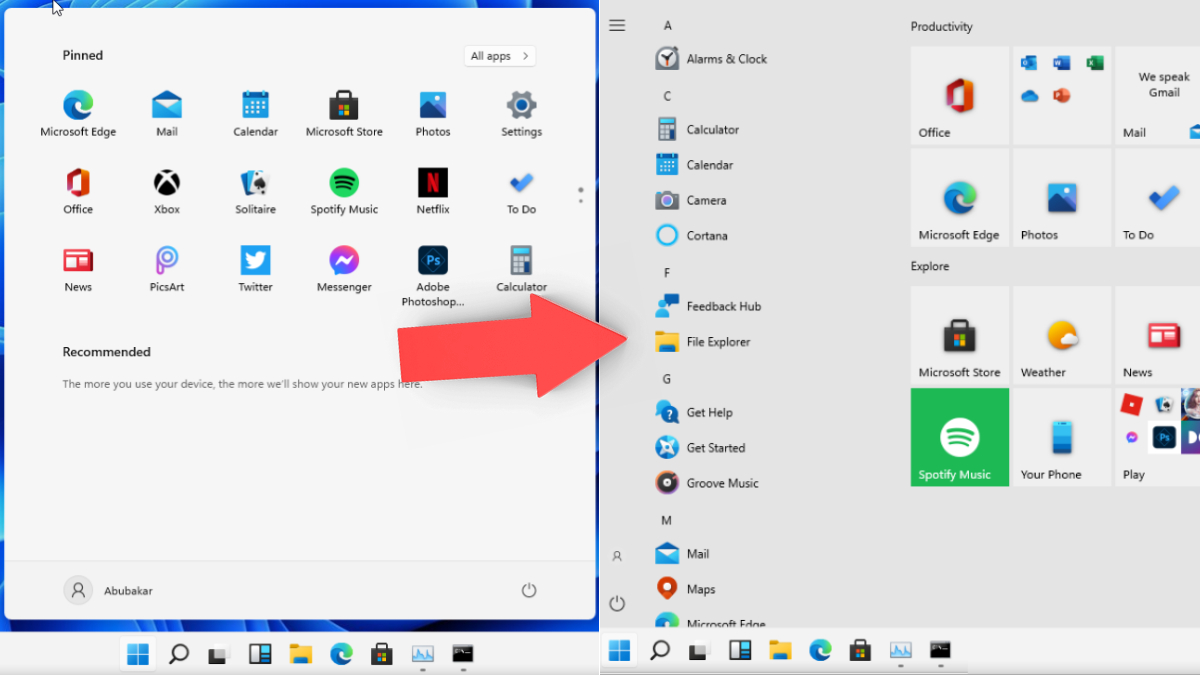Click the power button
1200x675 pixels.
528,590
